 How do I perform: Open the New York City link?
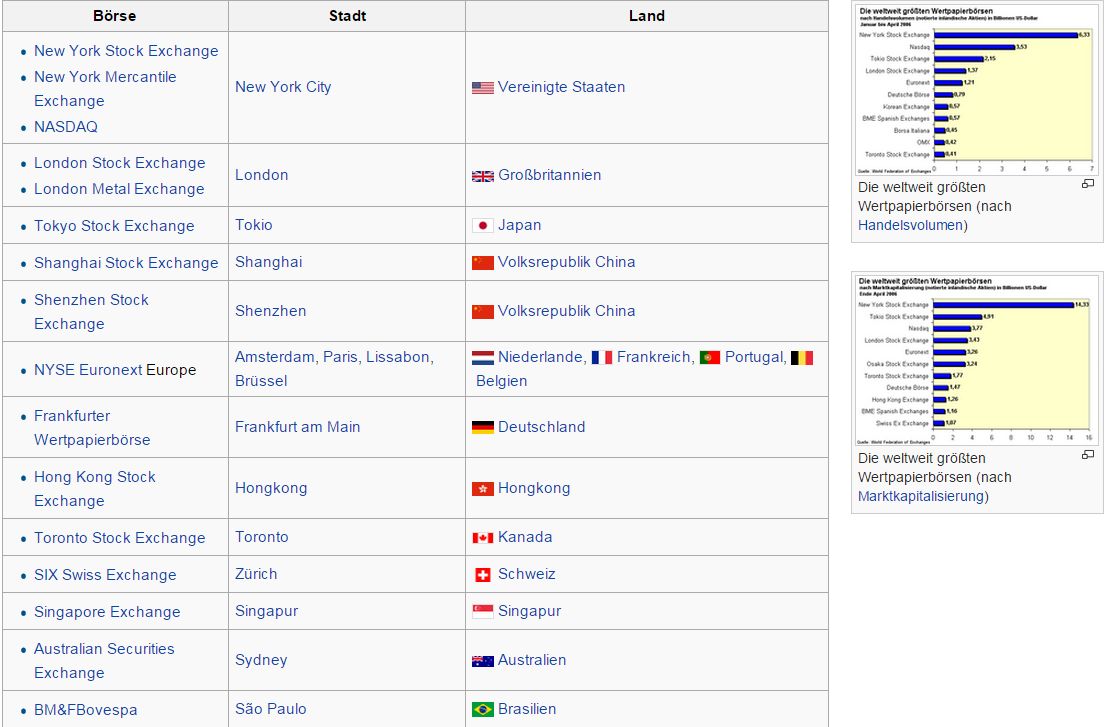(x=283, y=87)
